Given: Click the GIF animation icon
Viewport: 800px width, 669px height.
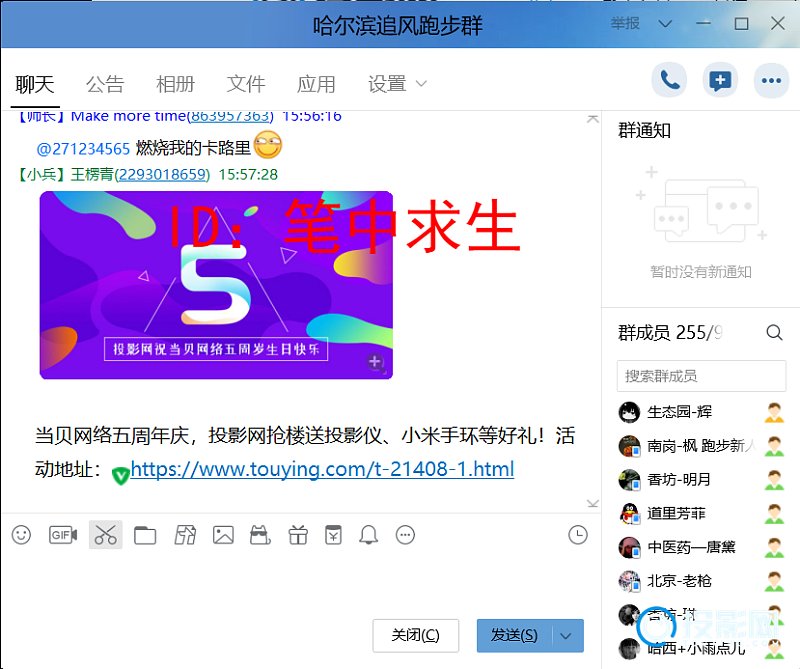Looking at the screenshot, I should point(63,535).
